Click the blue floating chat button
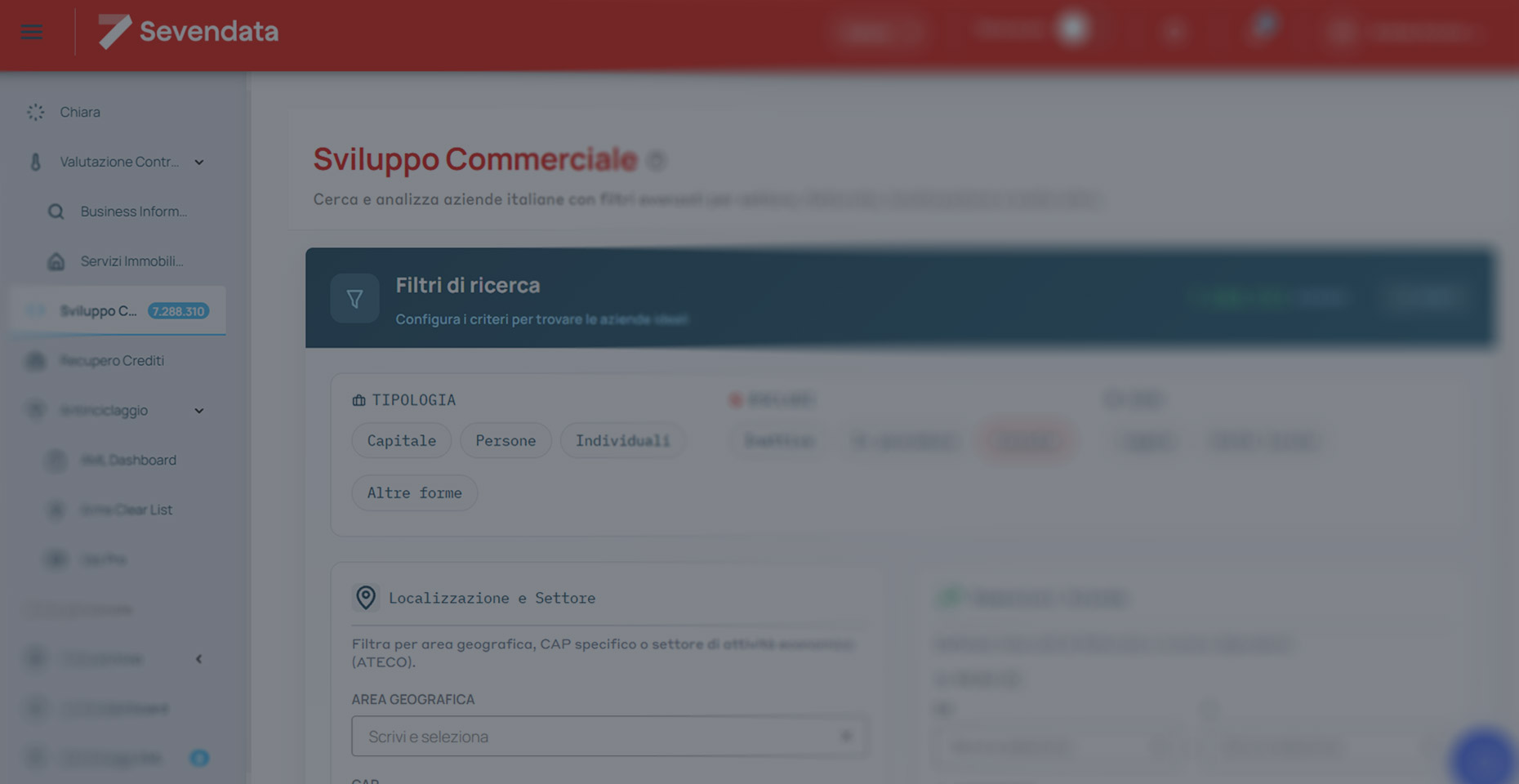The height and width of the screenshot is (784, 1519). coord(1482,757)
